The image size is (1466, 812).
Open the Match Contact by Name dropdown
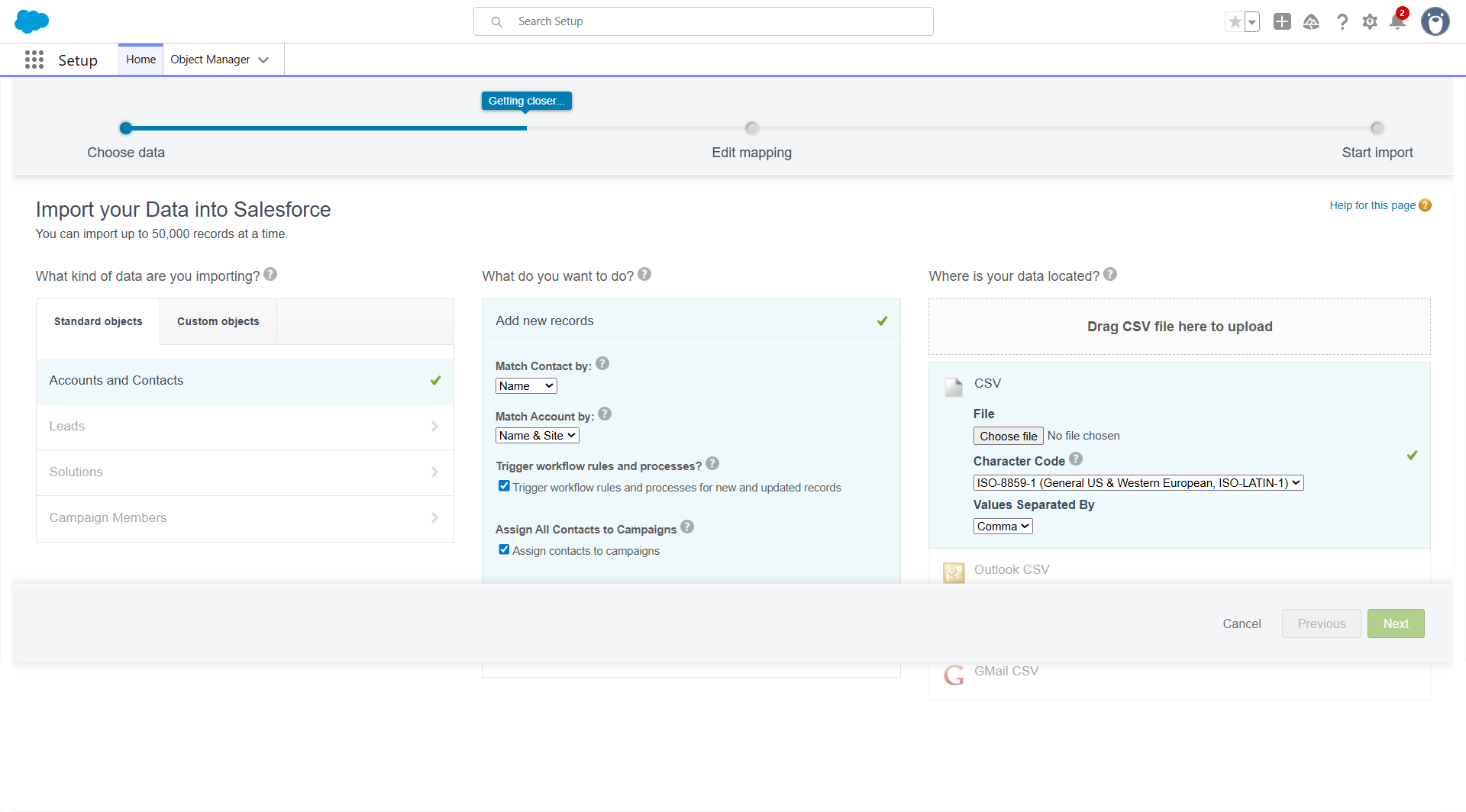[x=526, y=386]
